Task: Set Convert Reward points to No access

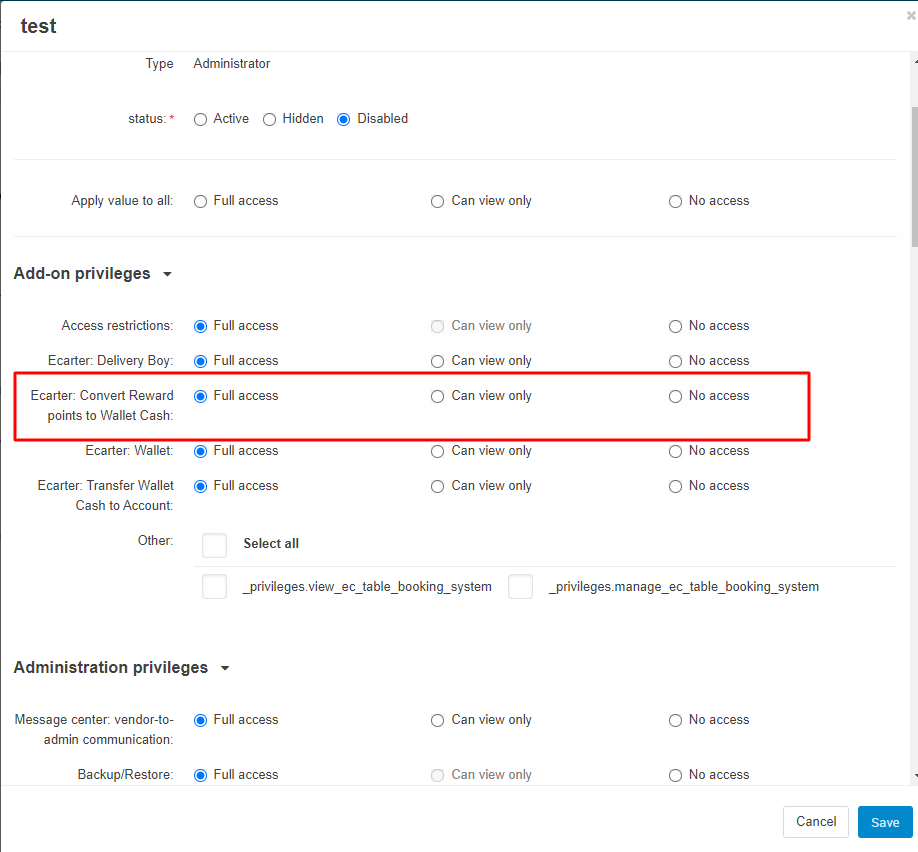Action: click(676, 396)
